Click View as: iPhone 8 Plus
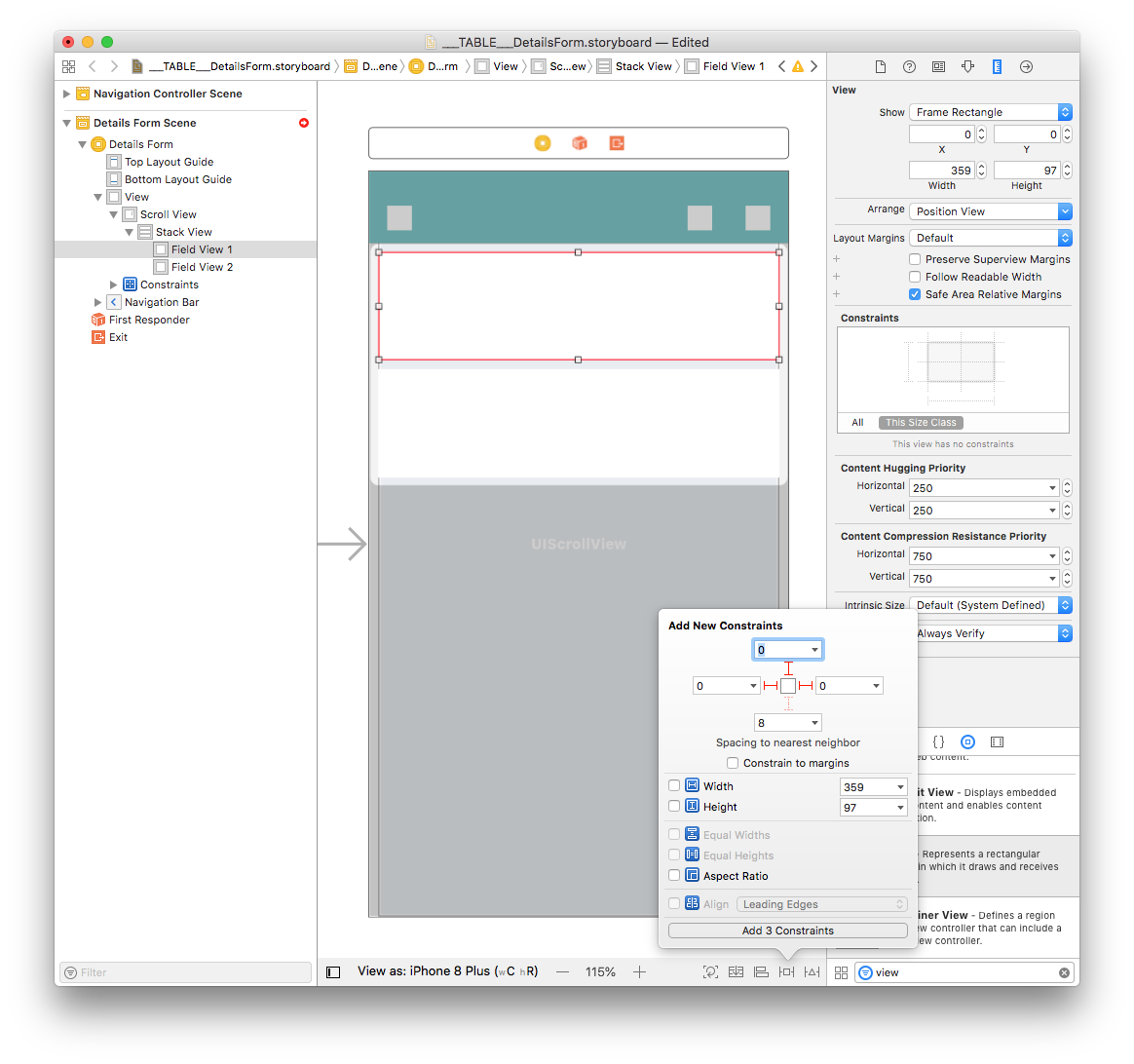This screenshot has height=1064, width=1134. tap(448, 971)
